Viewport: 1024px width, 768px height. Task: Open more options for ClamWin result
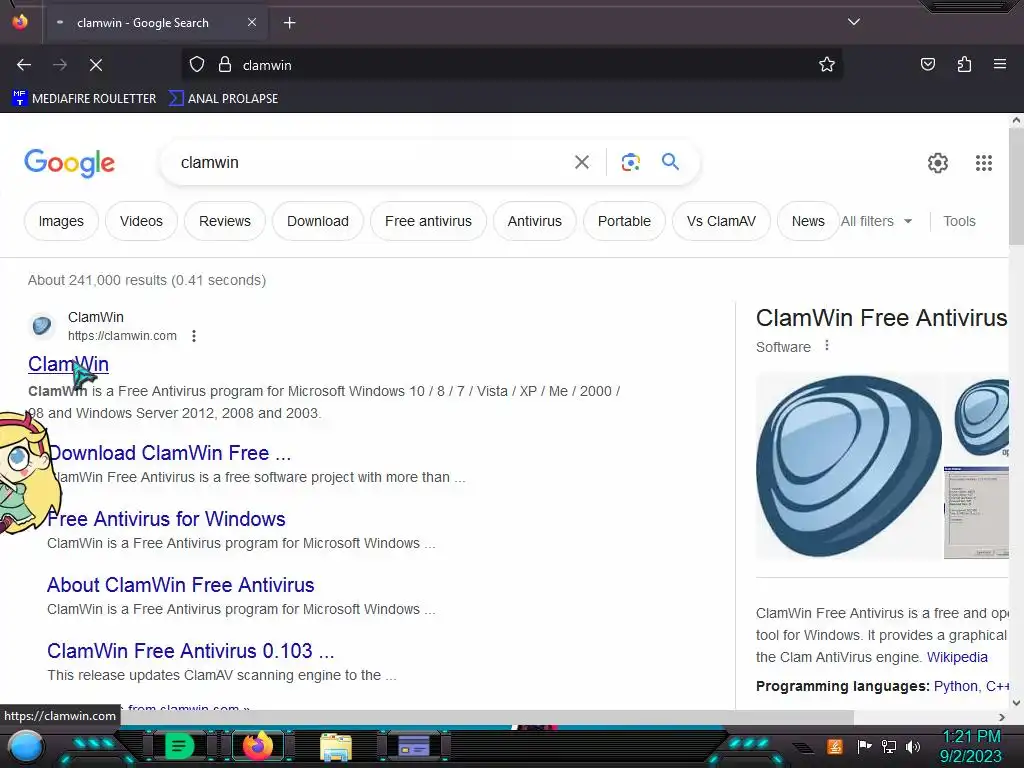click(194, 336)
